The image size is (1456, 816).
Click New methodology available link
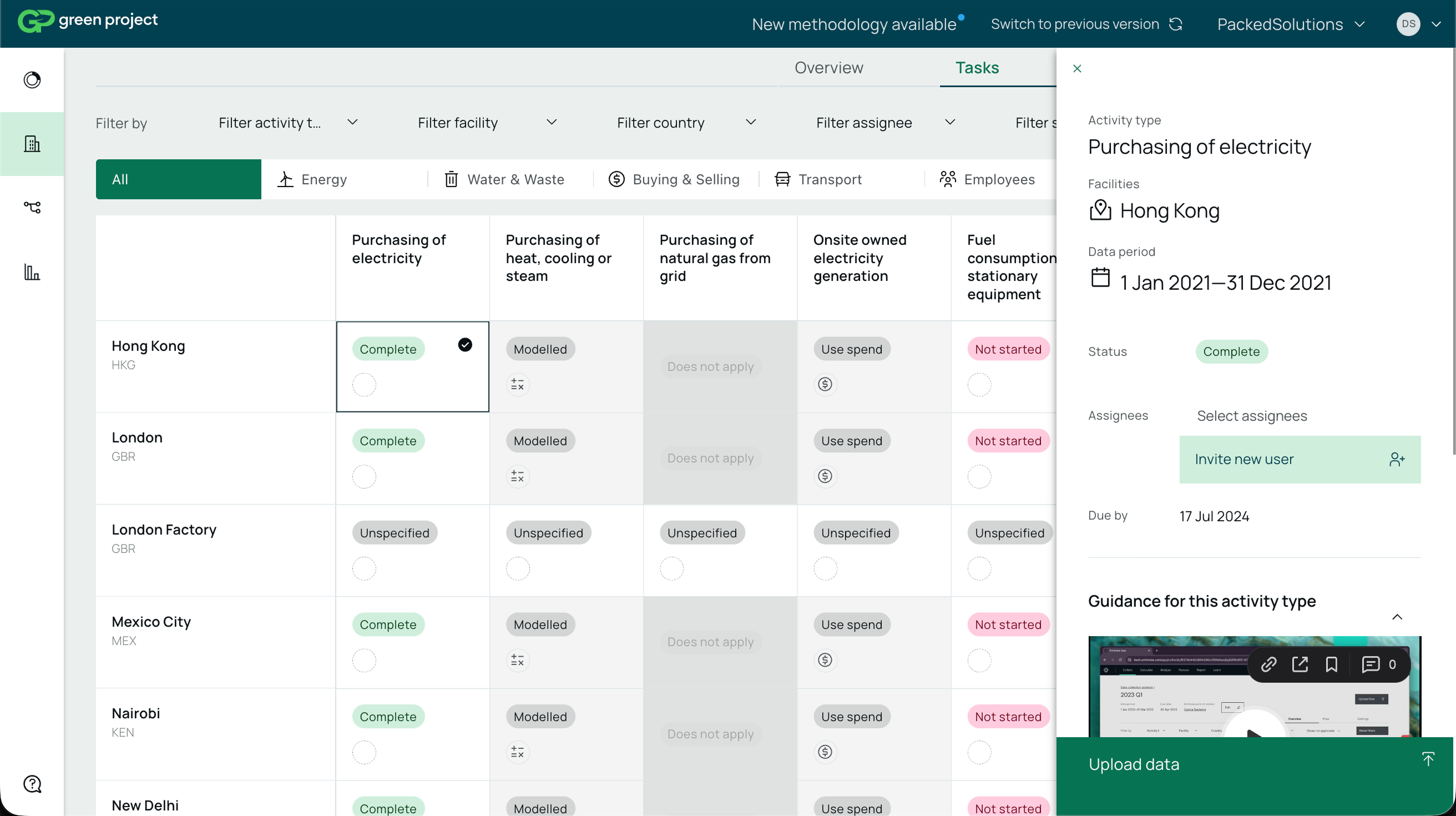(853, 24)
